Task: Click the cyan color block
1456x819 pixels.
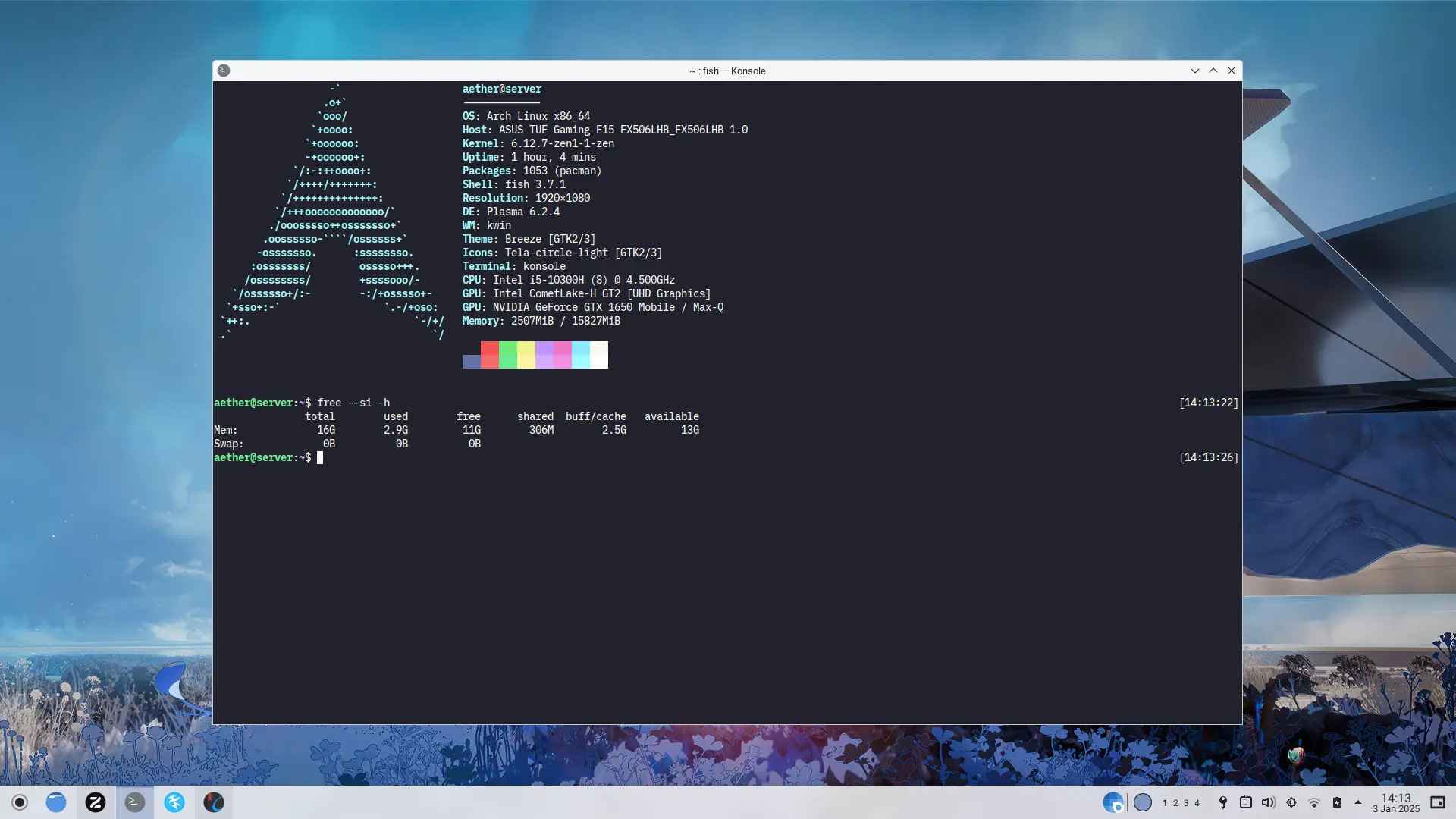Action: (581, 355)
